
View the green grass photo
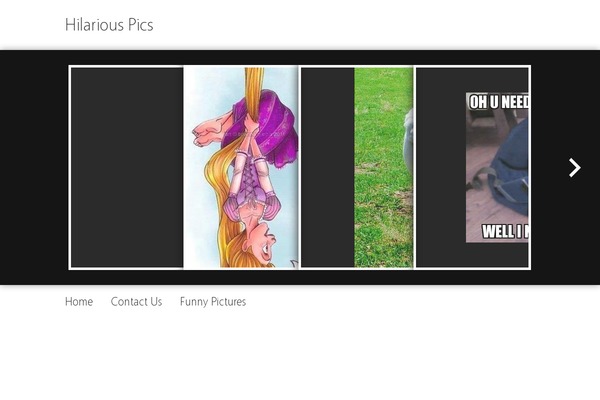[384, 167]
